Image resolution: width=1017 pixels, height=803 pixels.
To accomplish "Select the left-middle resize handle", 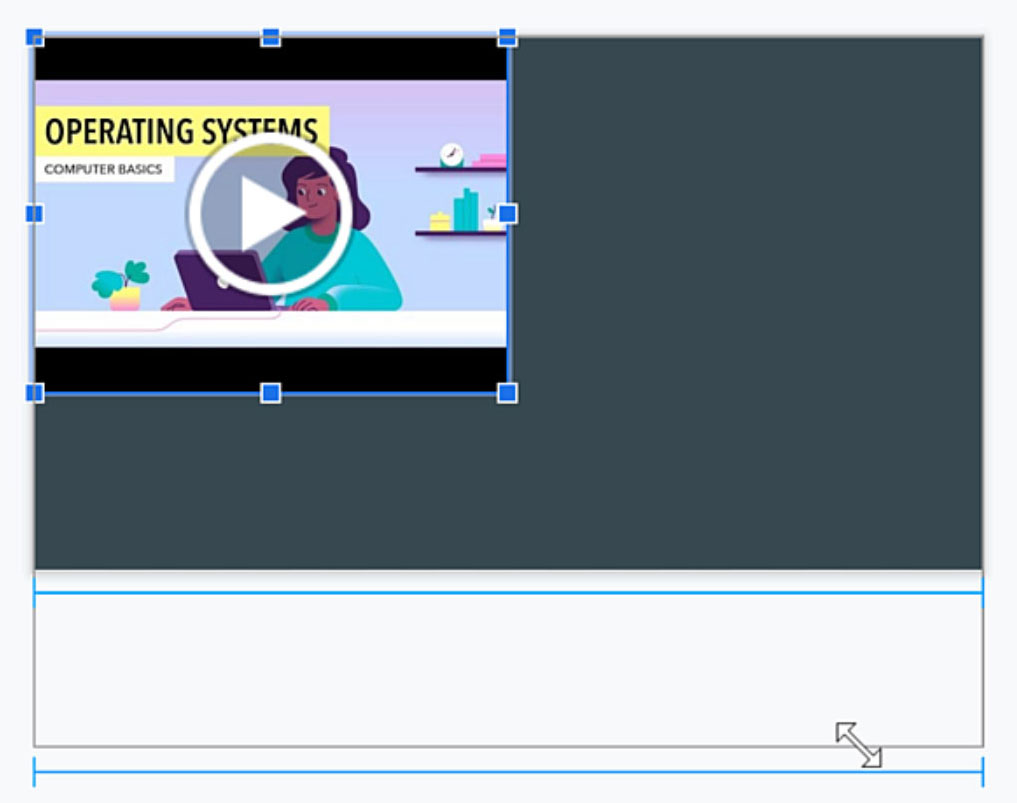I will click(35, 213).
